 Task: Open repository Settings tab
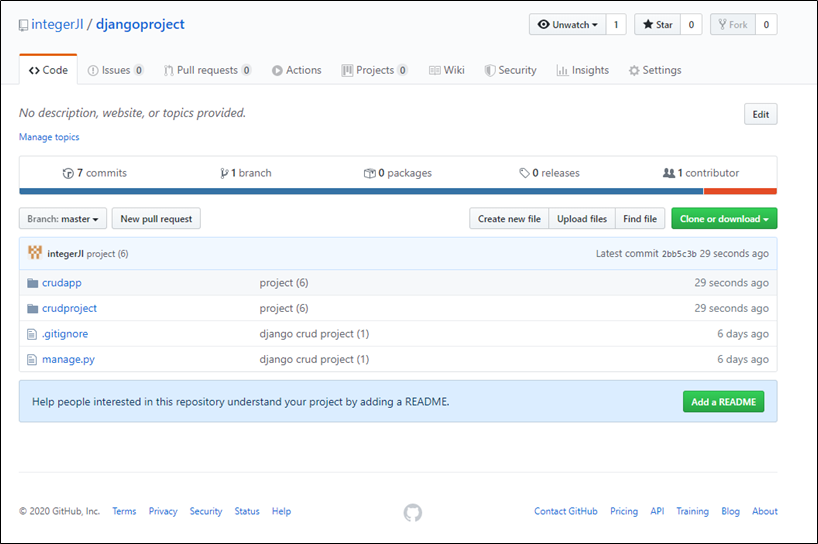(655, 70)
